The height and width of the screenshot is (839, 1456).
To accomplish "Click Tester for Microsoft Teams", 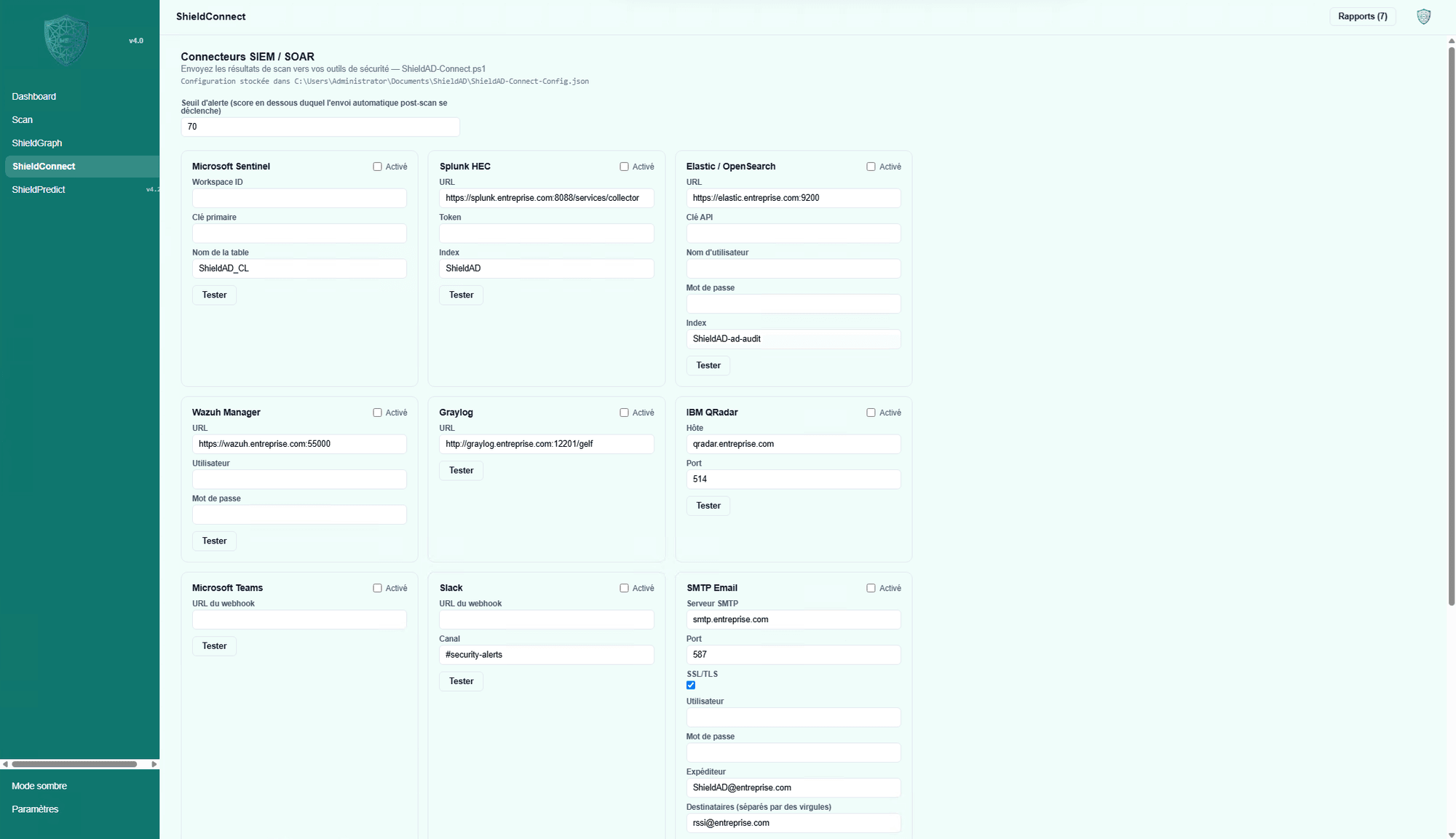I will coord(214,646).
